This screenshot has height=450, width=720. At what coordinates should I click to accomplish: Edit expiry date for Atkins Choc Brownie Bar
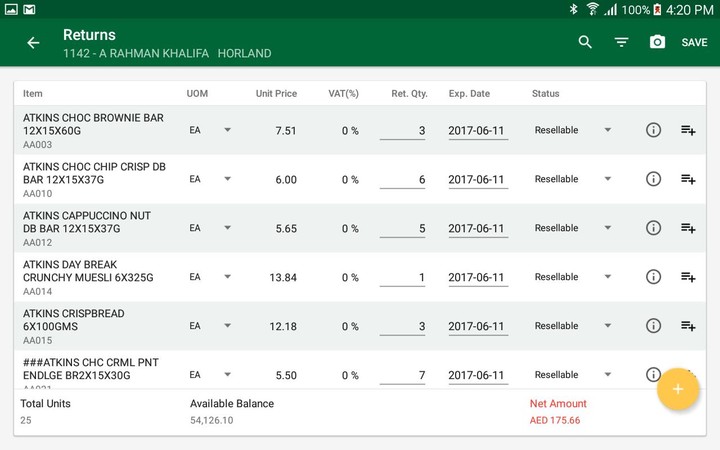(477, 131)
